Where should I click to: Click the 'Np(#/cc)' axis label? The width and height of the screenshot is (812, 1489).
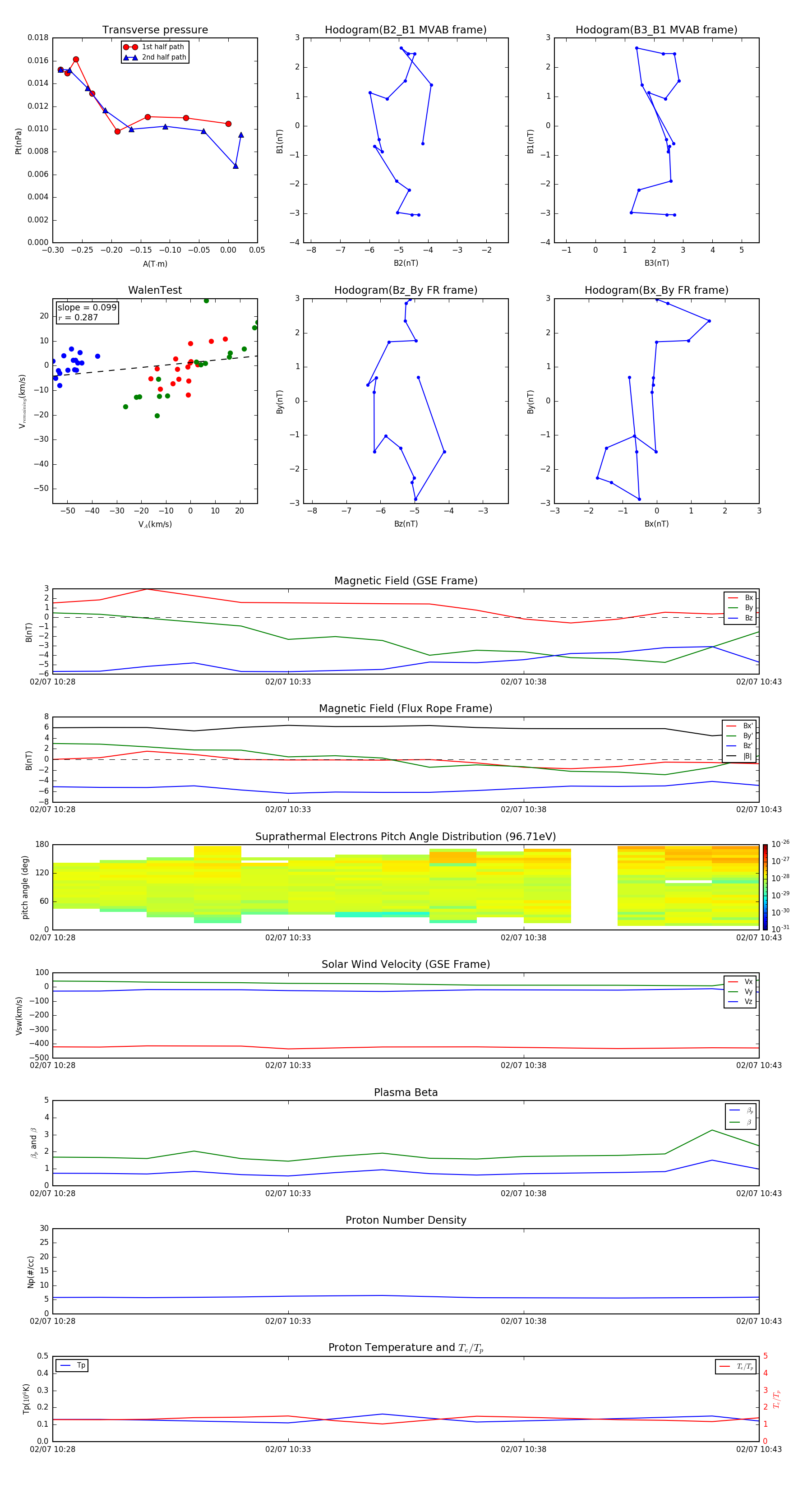click(31, 1272)
